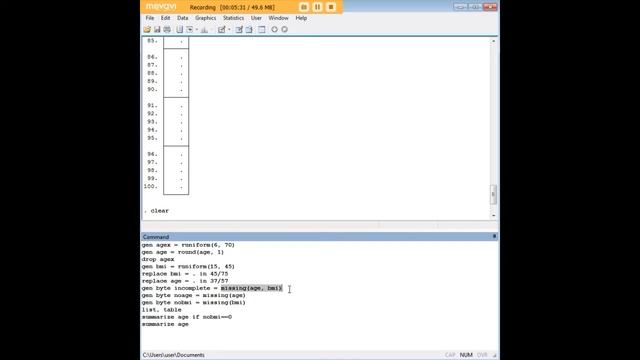Click the Results scrollbar up arrow
This screenshot has height=360, width=640.
point(493,41)
